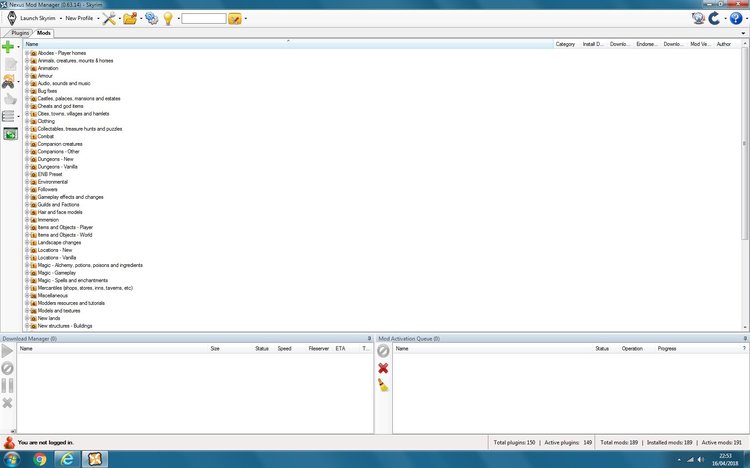Expand the Combat category node
Screen dimensions: 750x468
point(27,136)
